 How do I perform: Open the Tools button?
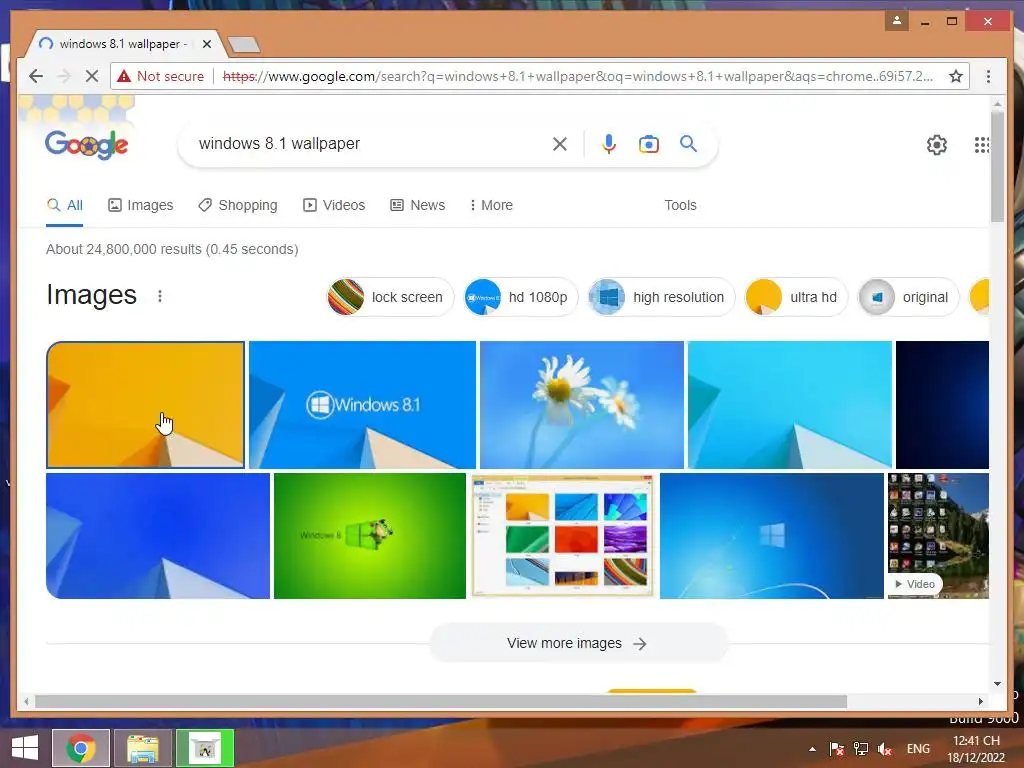pos(680,205)
